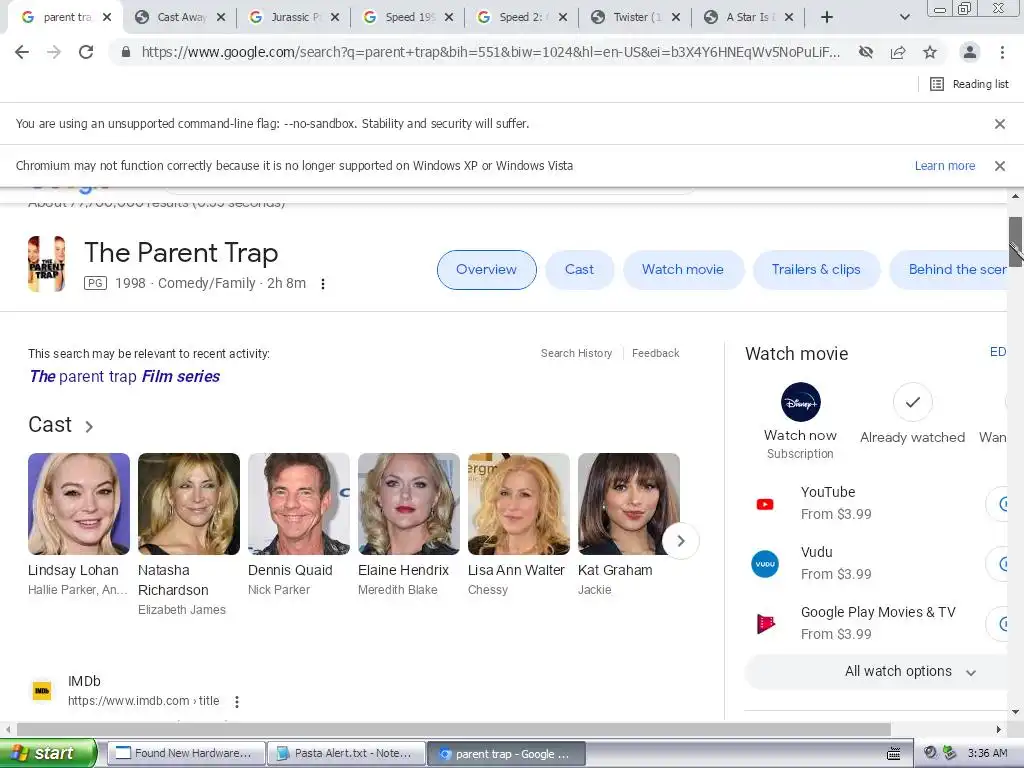This screenshot has height=768, width=1024.
Task: Open a new browser tab
Action: point(827,17)
